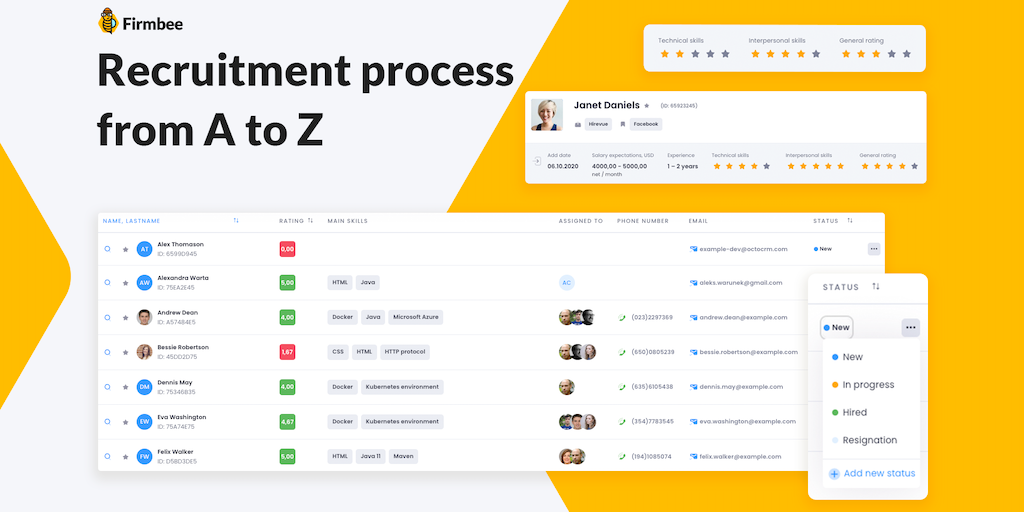This screenshot has height=512, width=1024.
Task: Click the arrow icon left of Add date
Action: click(x=537, y=161)
